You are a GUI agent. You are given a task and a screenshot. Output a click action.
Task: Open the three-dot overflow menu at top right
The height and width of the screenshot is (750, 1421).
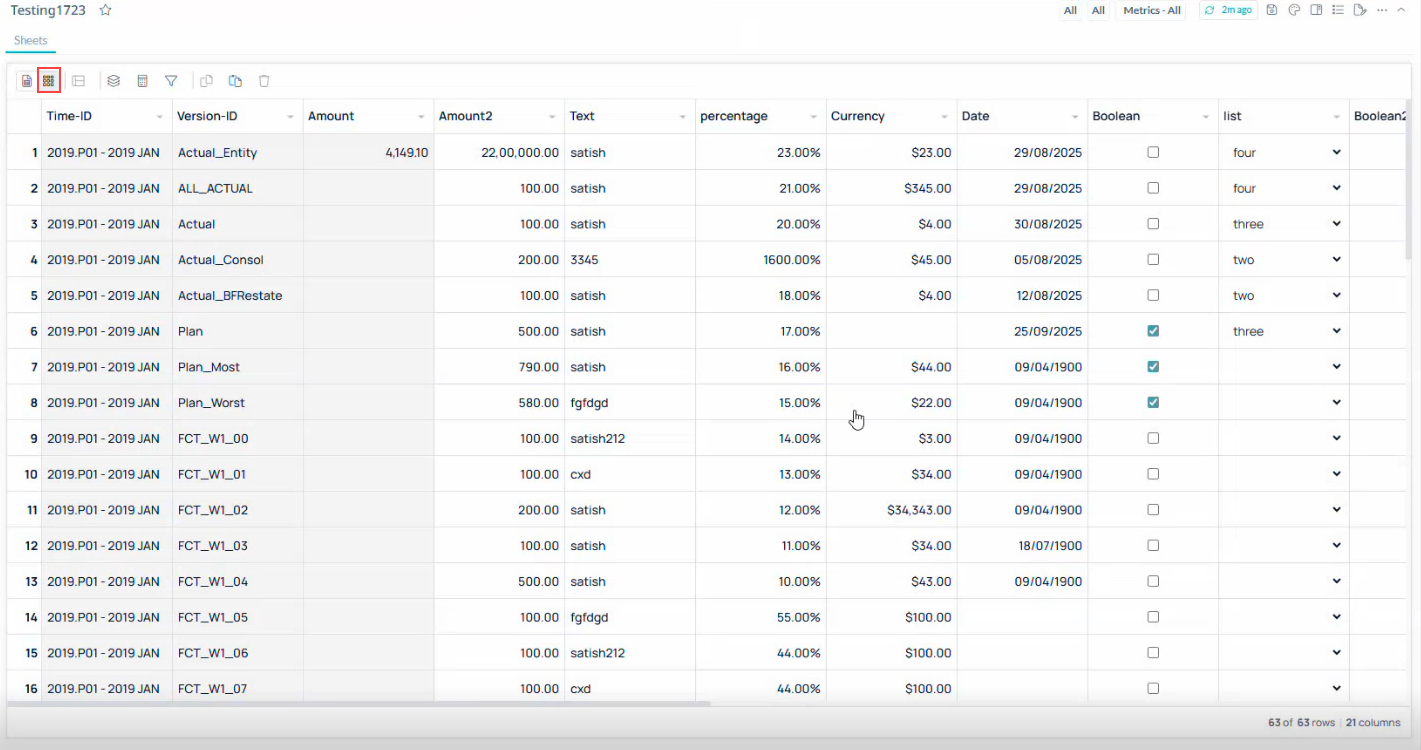point(1383,10)
